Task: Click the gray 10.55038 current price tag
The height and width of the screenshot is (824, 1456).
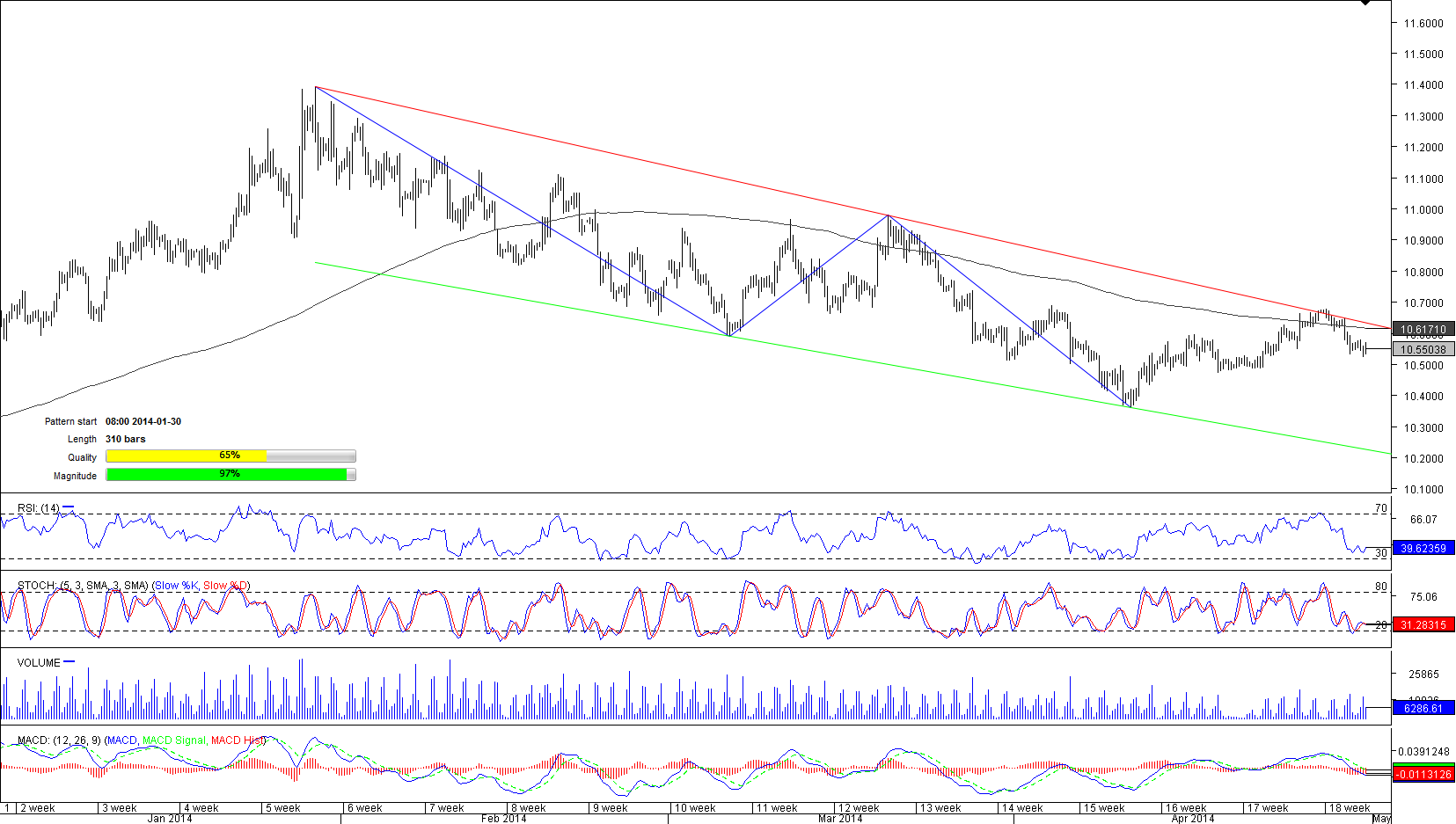Action: pyautogui.click(x=1423, y=349)
